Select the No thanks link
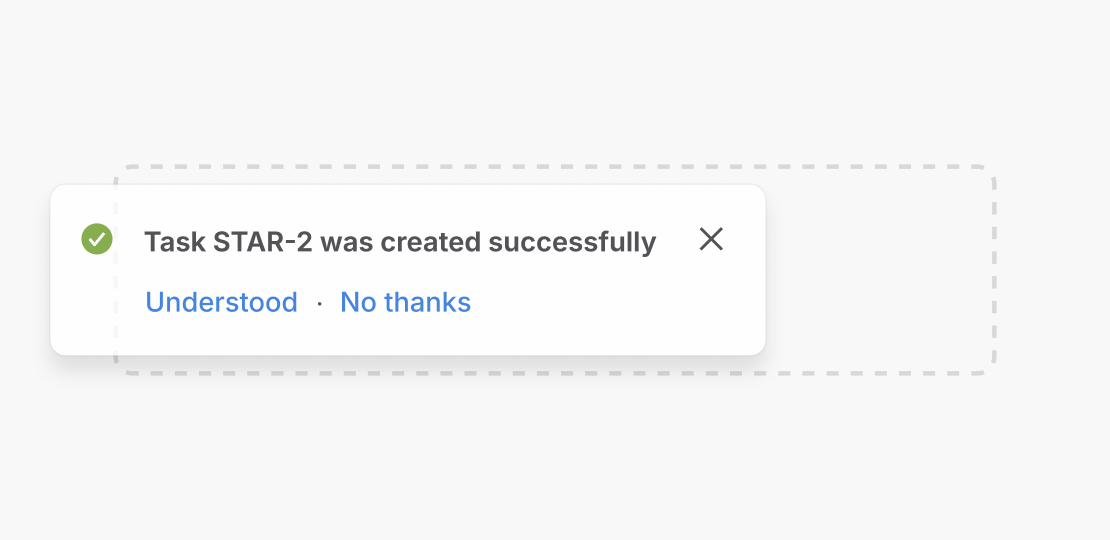 [405, 302]
